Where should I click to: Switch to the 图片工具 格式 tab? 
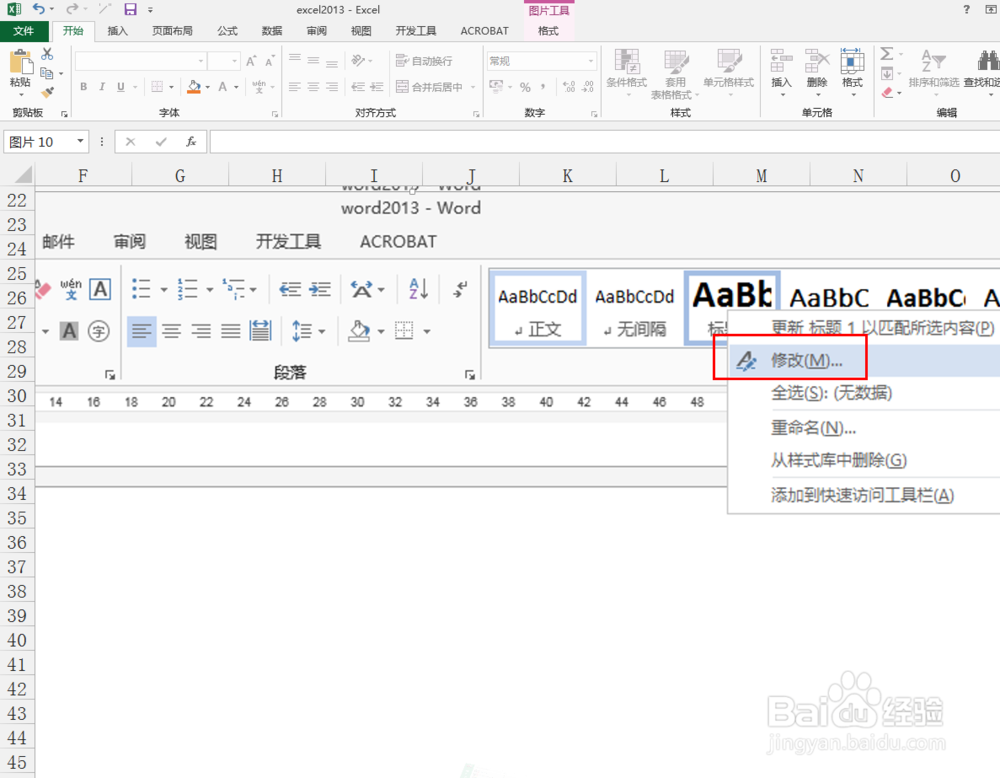point(548,31)
